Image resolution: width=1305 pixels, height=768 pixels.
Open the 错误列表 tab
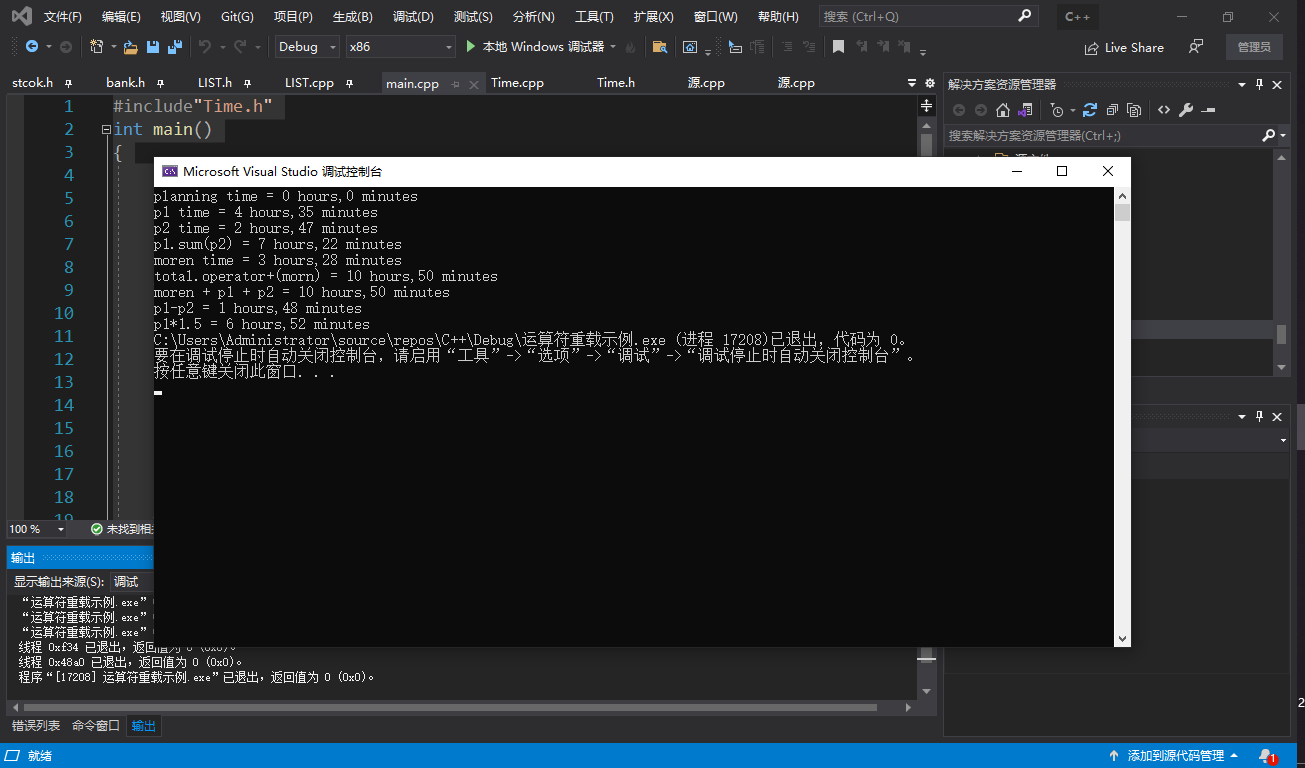point(36,726)
